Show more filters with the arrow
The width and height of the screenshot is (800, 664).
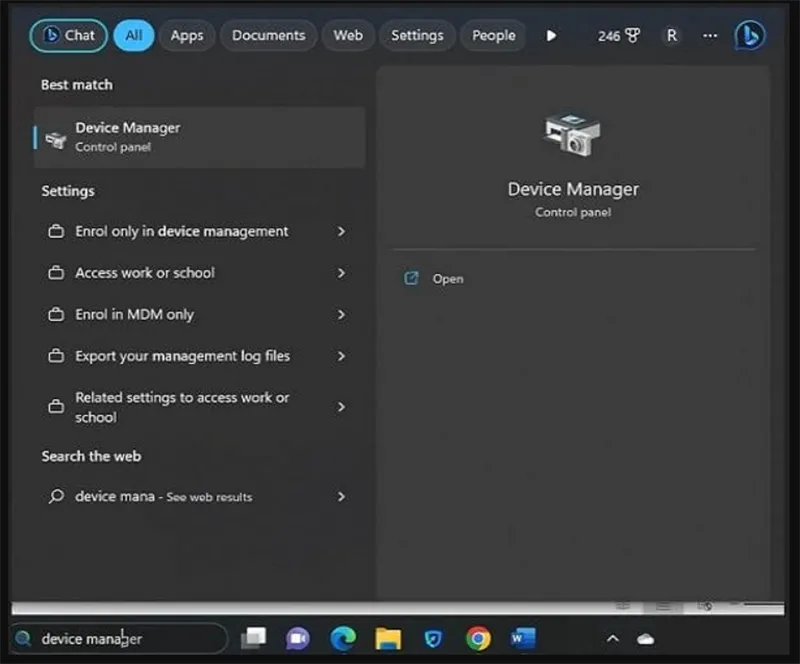[x=551, y=36]
